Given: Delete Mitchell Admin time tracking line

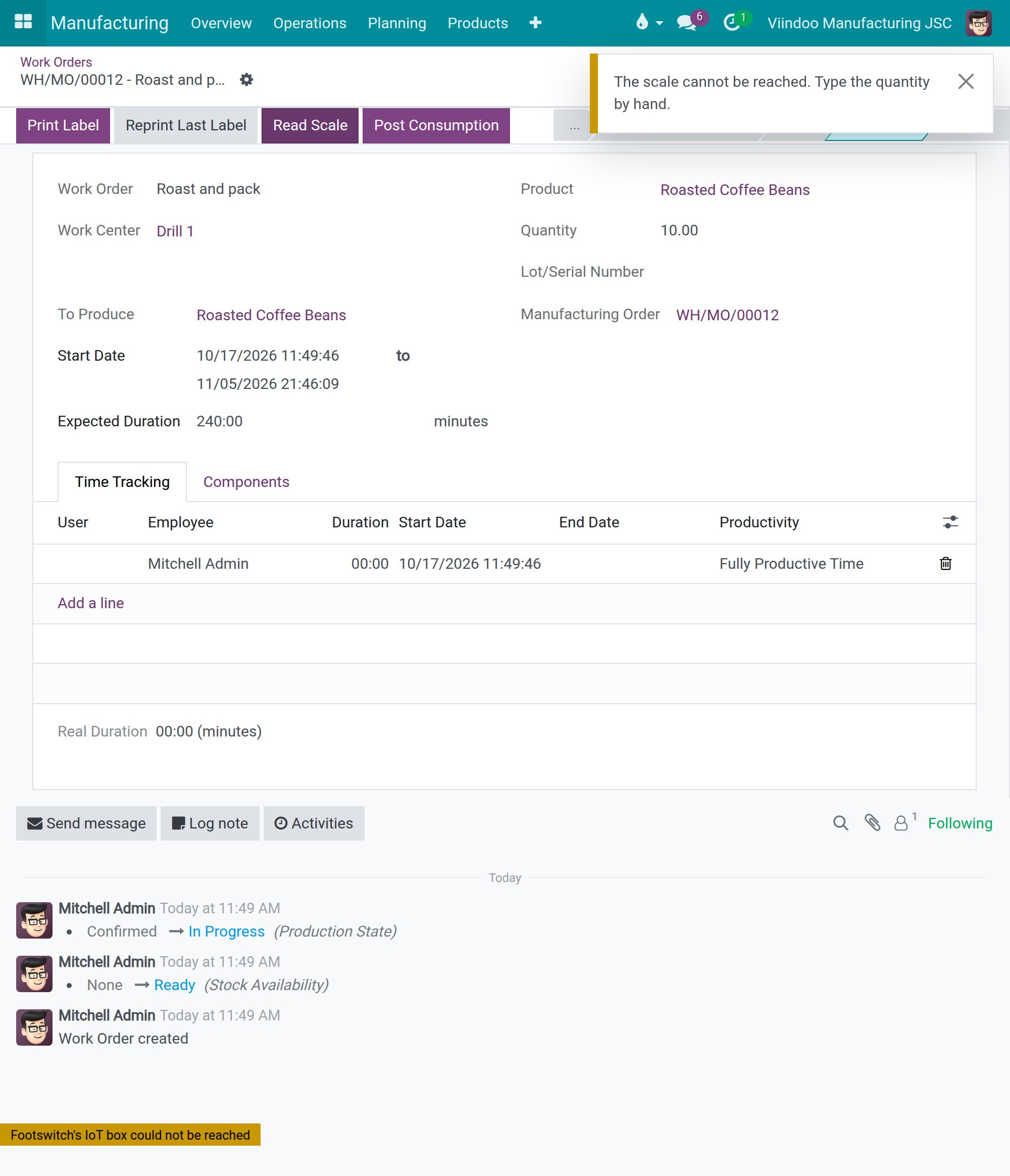Looking at the screenshot, I should pos(945,564).
